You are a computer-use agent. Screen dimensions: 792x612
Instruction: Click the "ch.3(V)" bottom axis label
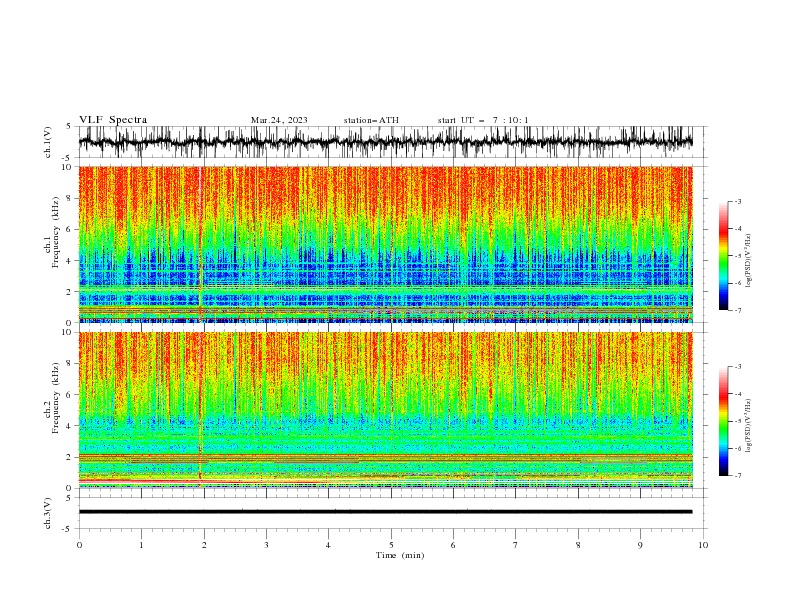48,513
